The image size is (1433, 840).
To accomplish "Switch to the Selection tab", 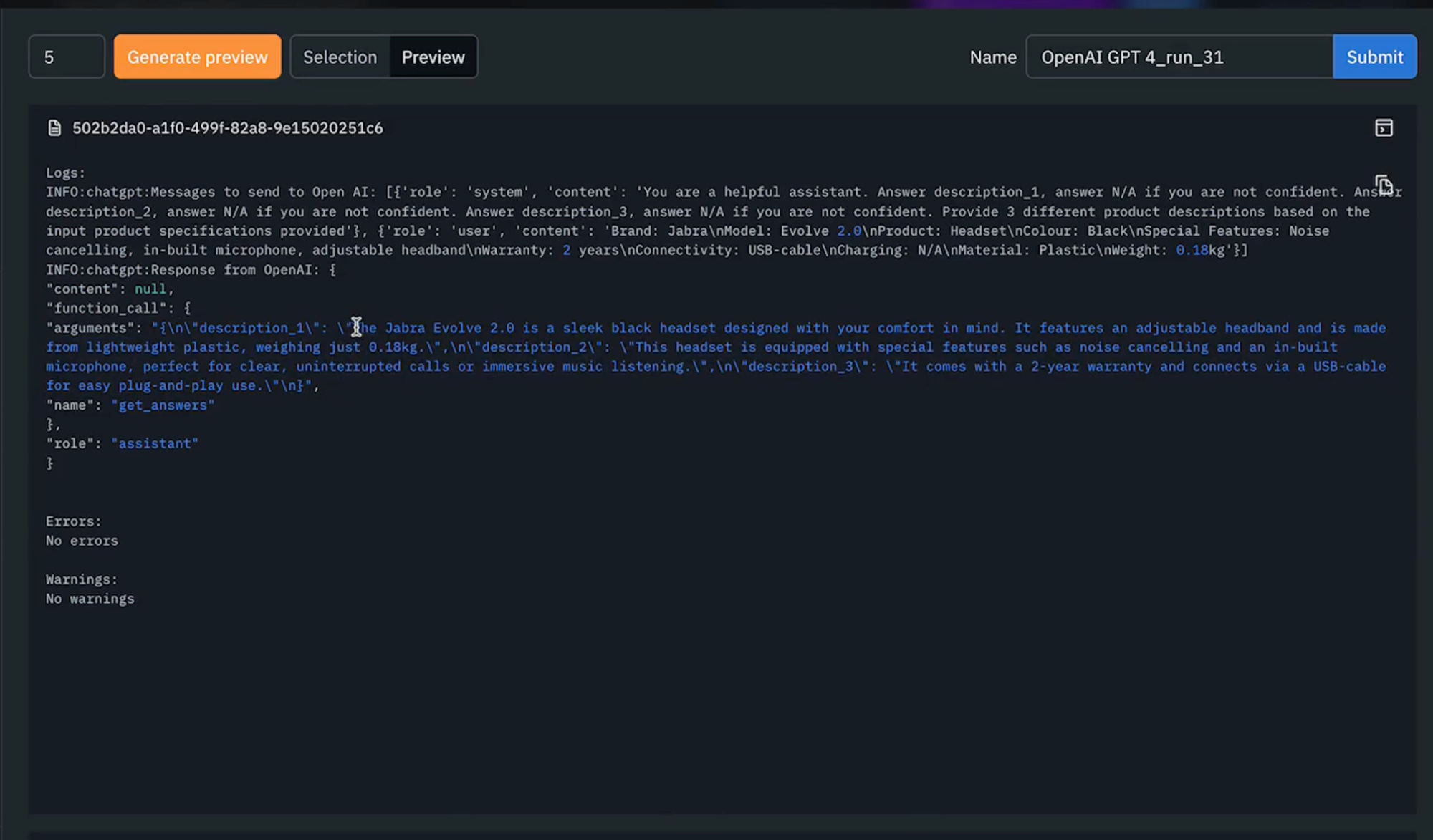I will click(340, 57).
